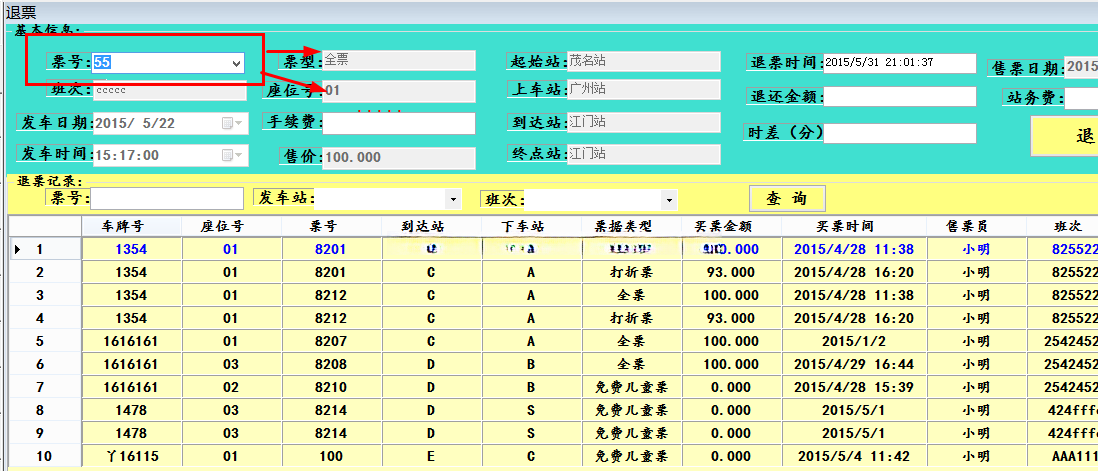Image resolution: width=1098 pixels, height=471 pixels.
Task: Click the 下车站 column header
Action: coord(531,226)
